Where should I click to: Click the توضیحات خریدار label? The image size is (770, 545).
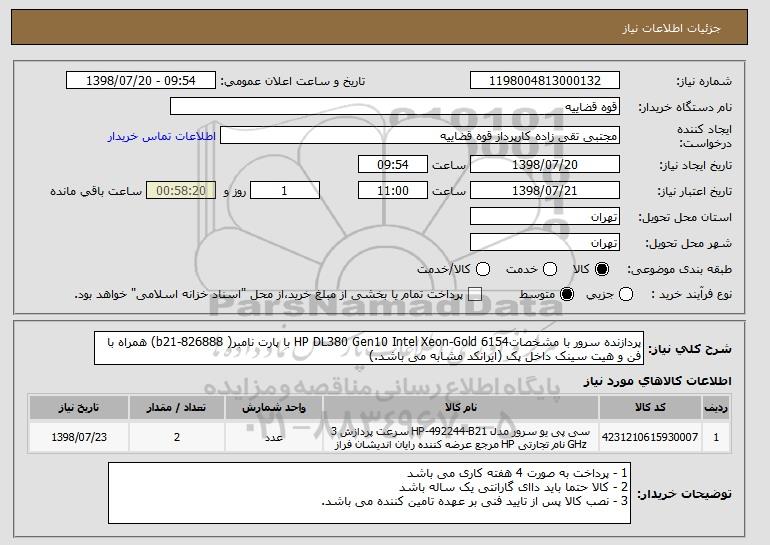684,494
